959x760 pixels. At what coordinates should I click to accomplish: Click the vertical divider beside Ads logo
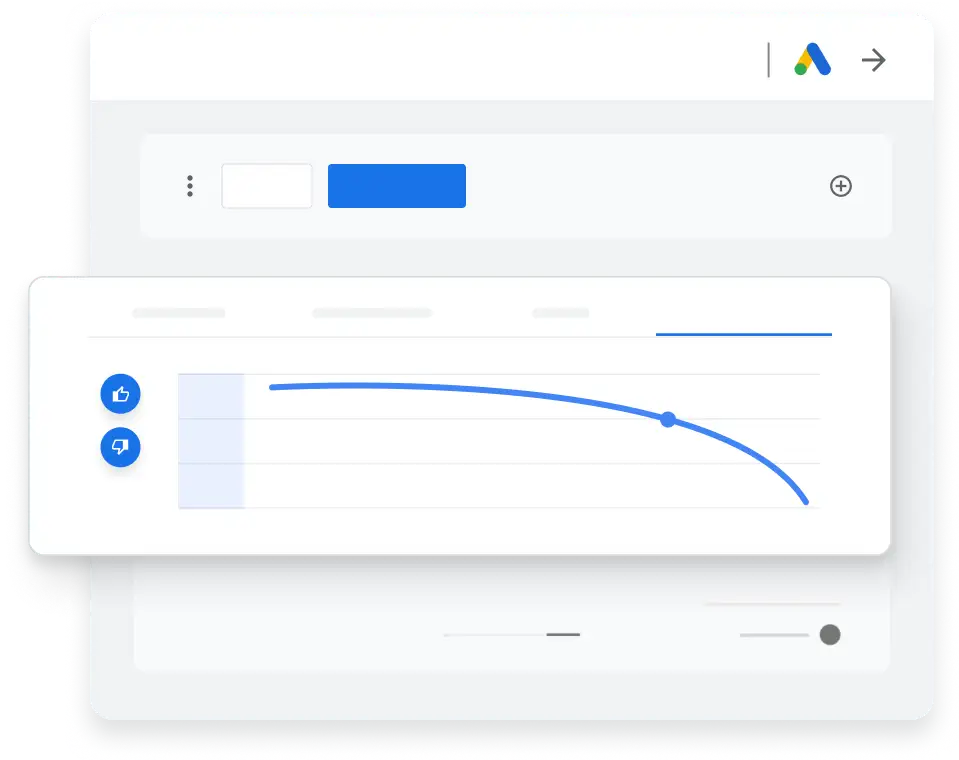(x=769, y=60)
